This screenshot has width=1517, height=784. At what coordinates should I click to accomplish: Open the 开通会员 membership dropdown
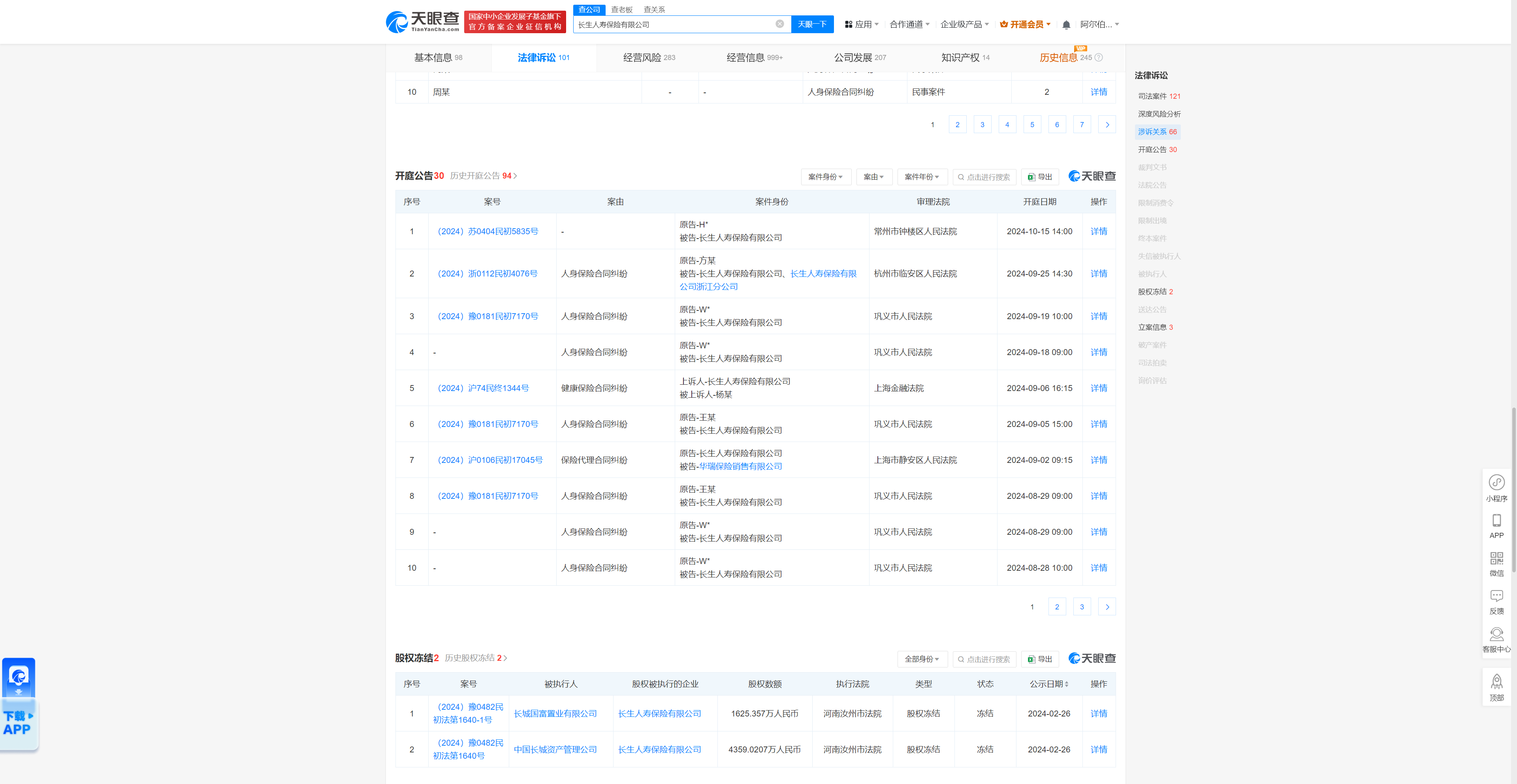pyautogui.click(x=1025, y=24)
